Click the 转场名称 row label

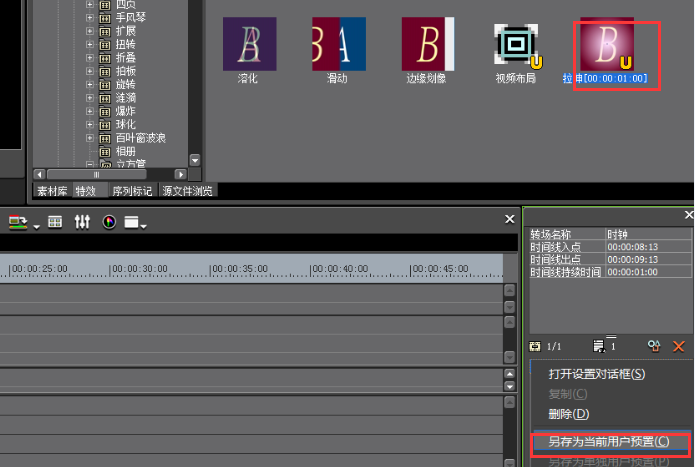[x=551, y=234]
